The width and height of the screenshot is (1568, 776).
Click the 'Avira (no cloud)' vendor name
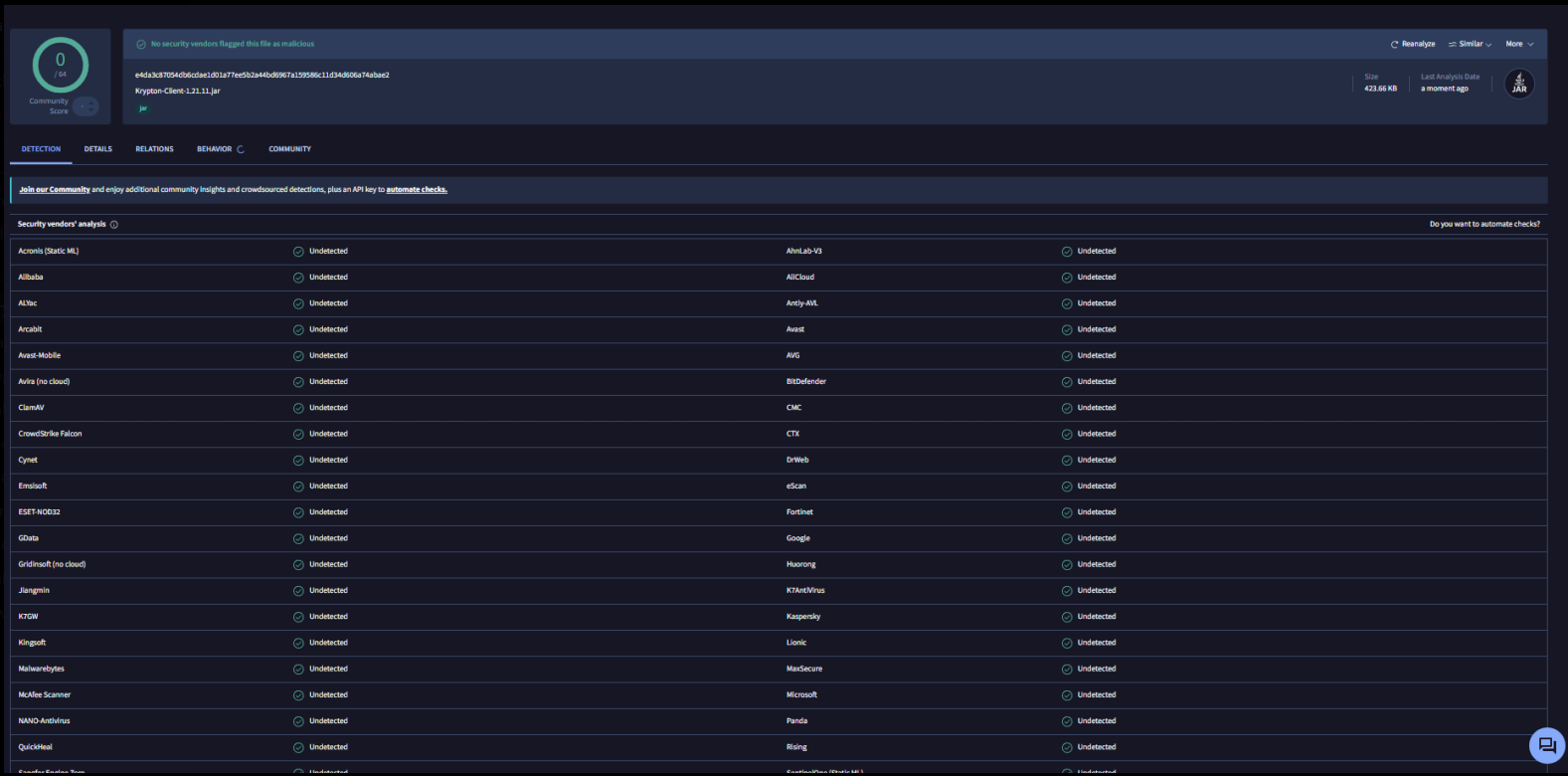(44, 382)
